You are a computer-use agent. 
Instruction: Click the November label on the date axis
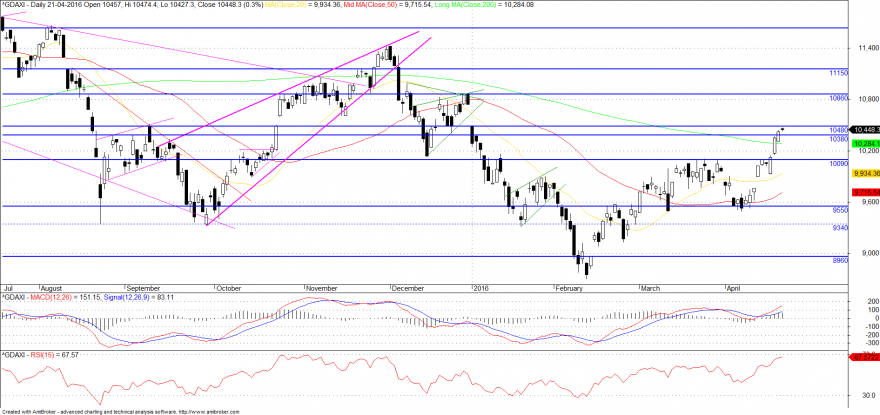click(321, 288)
